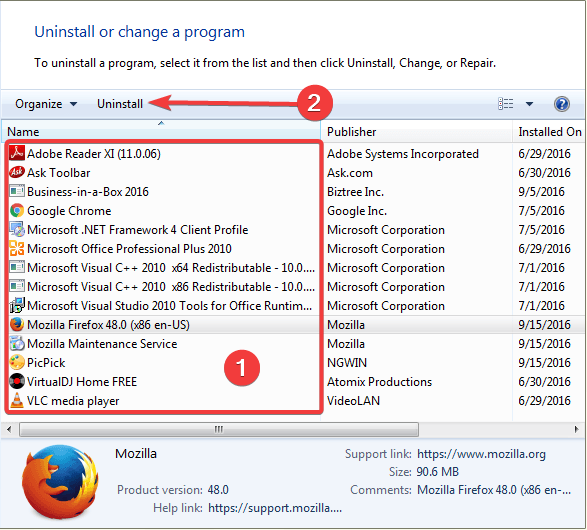The height and width of the screenshot is (530, 587).
Task: Click the Mozilla name in details pane
Action: click(136, 454)
